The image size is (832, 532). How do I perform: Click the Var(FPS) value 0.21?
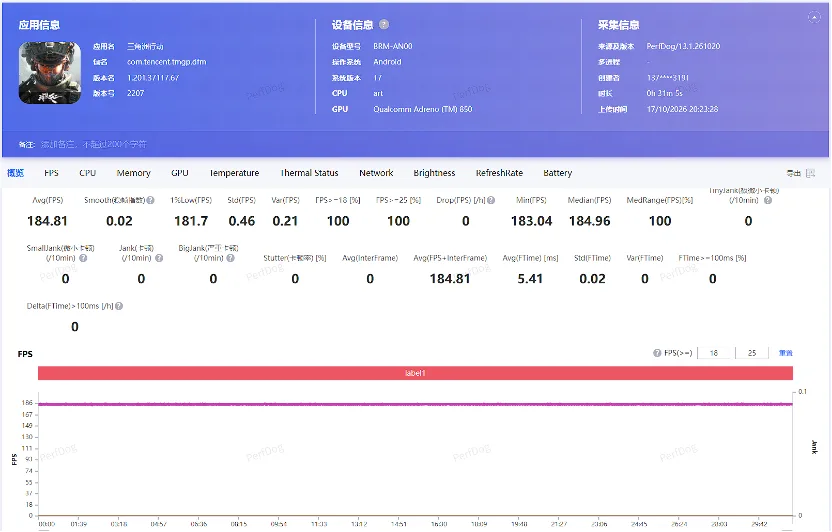click(x=285, y=221)
